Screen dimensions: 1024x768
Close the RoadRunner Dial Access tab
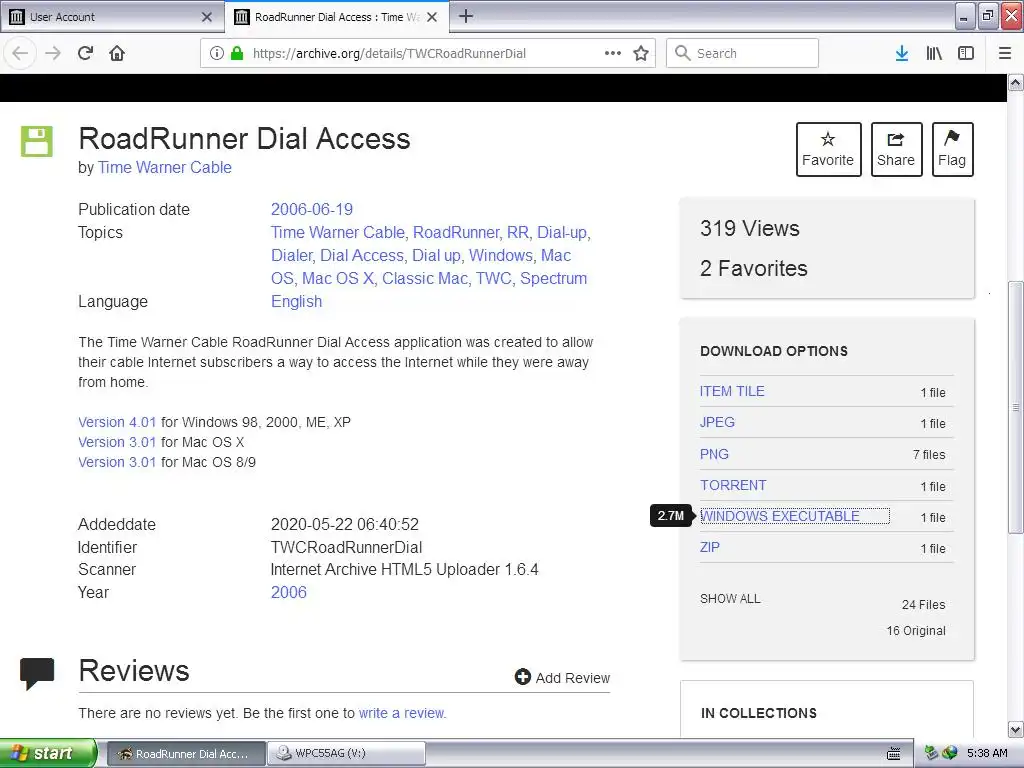point(432,17)
